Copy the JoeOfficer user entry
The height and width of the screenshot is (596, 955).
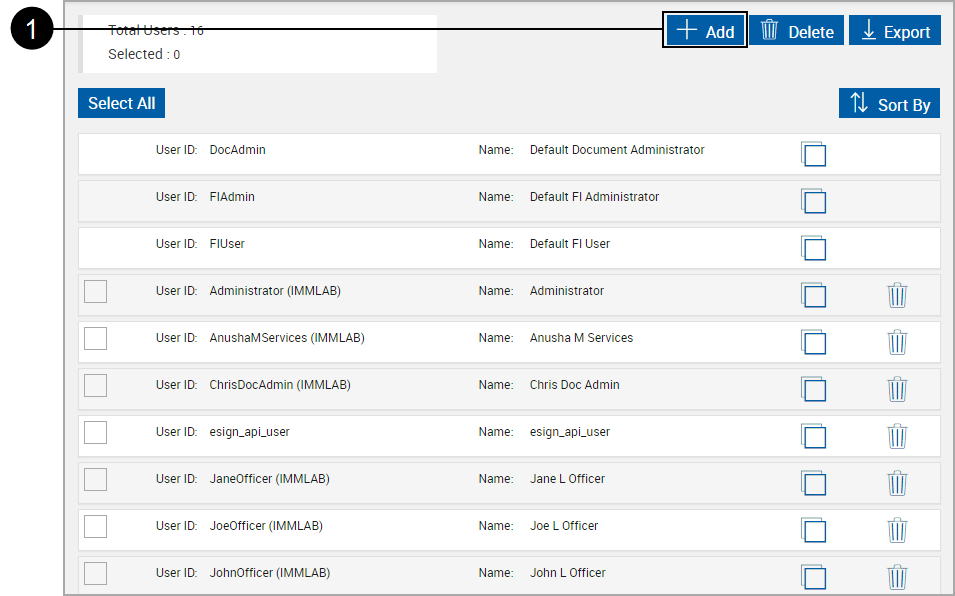click(x=813, y=530)
